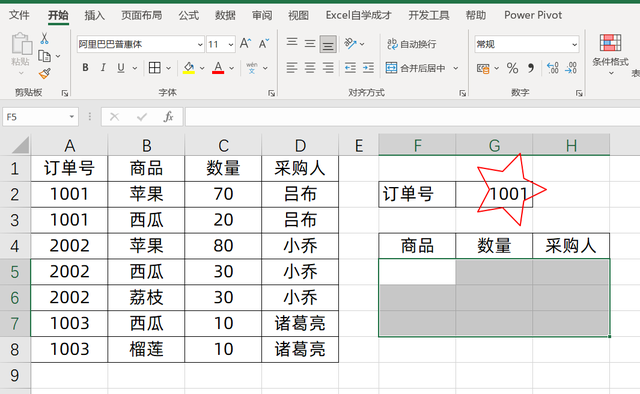640x394 pixels.
Task: Apply comma style
Action: point(531,68)
